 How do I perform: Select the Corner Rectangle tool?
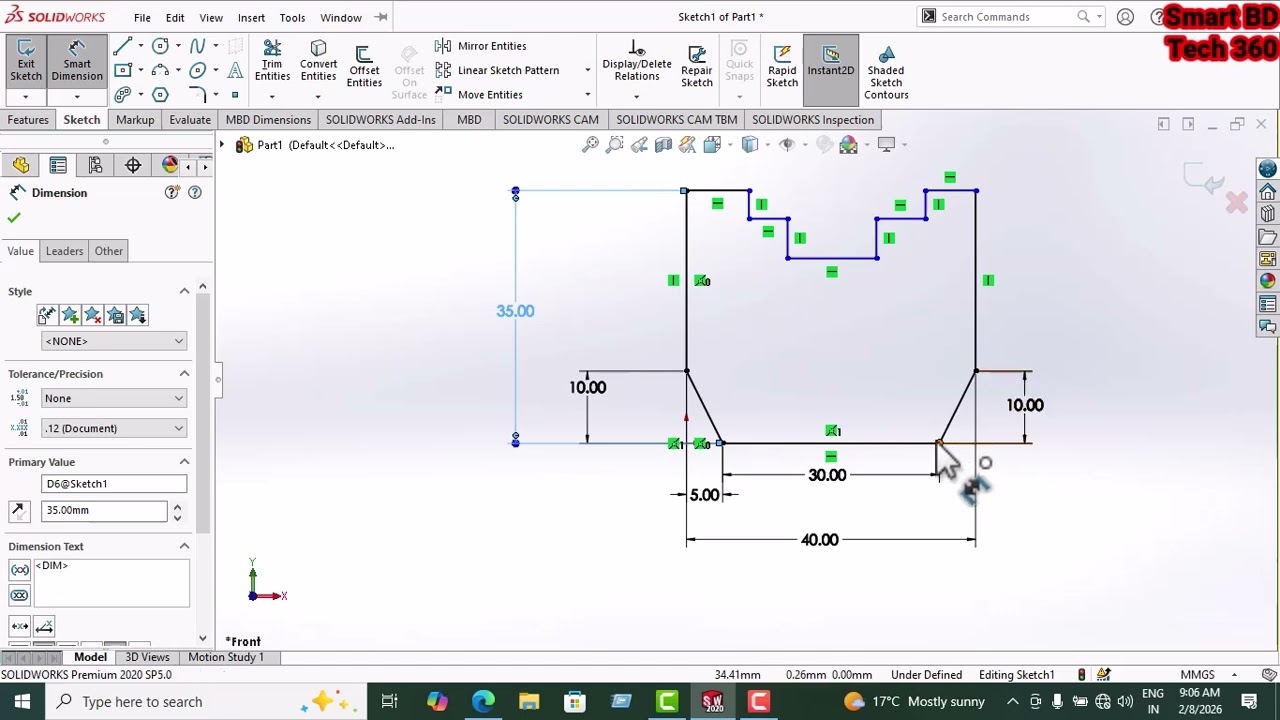[123, 70]
